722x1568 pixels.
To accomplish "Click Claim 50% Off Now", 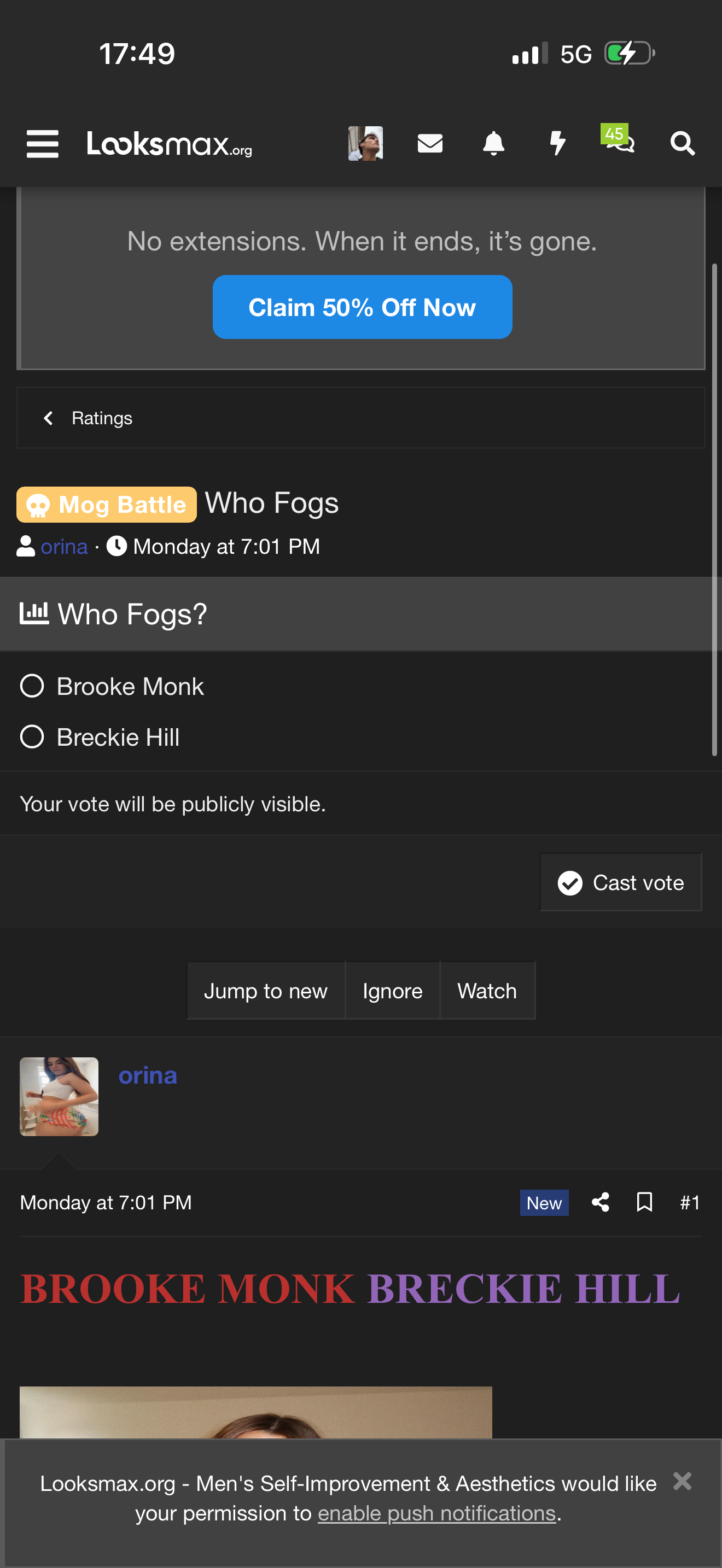I will 362,307.
